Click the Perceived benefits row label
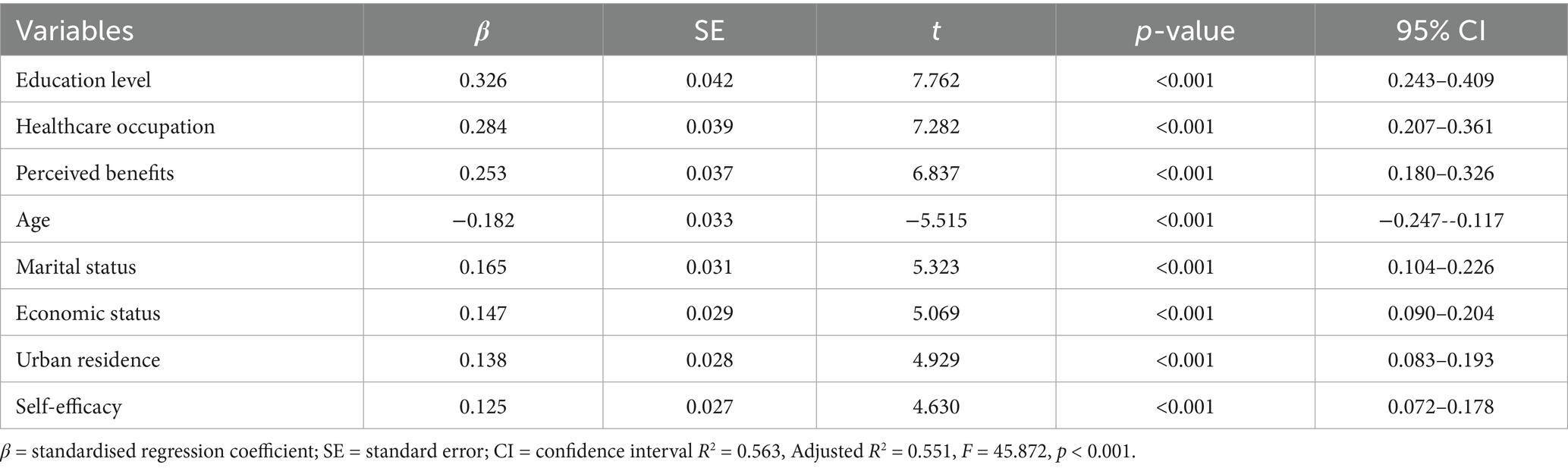 [95, 173]
